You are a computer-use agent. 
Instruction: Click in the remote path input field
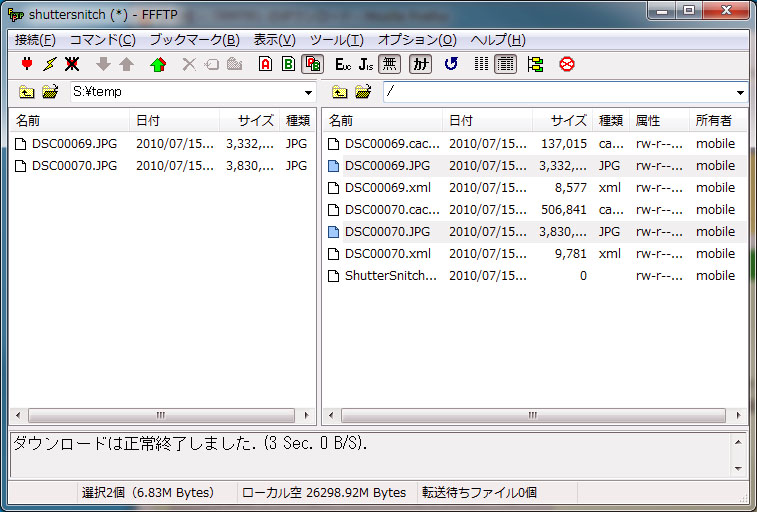pos(558,92)
